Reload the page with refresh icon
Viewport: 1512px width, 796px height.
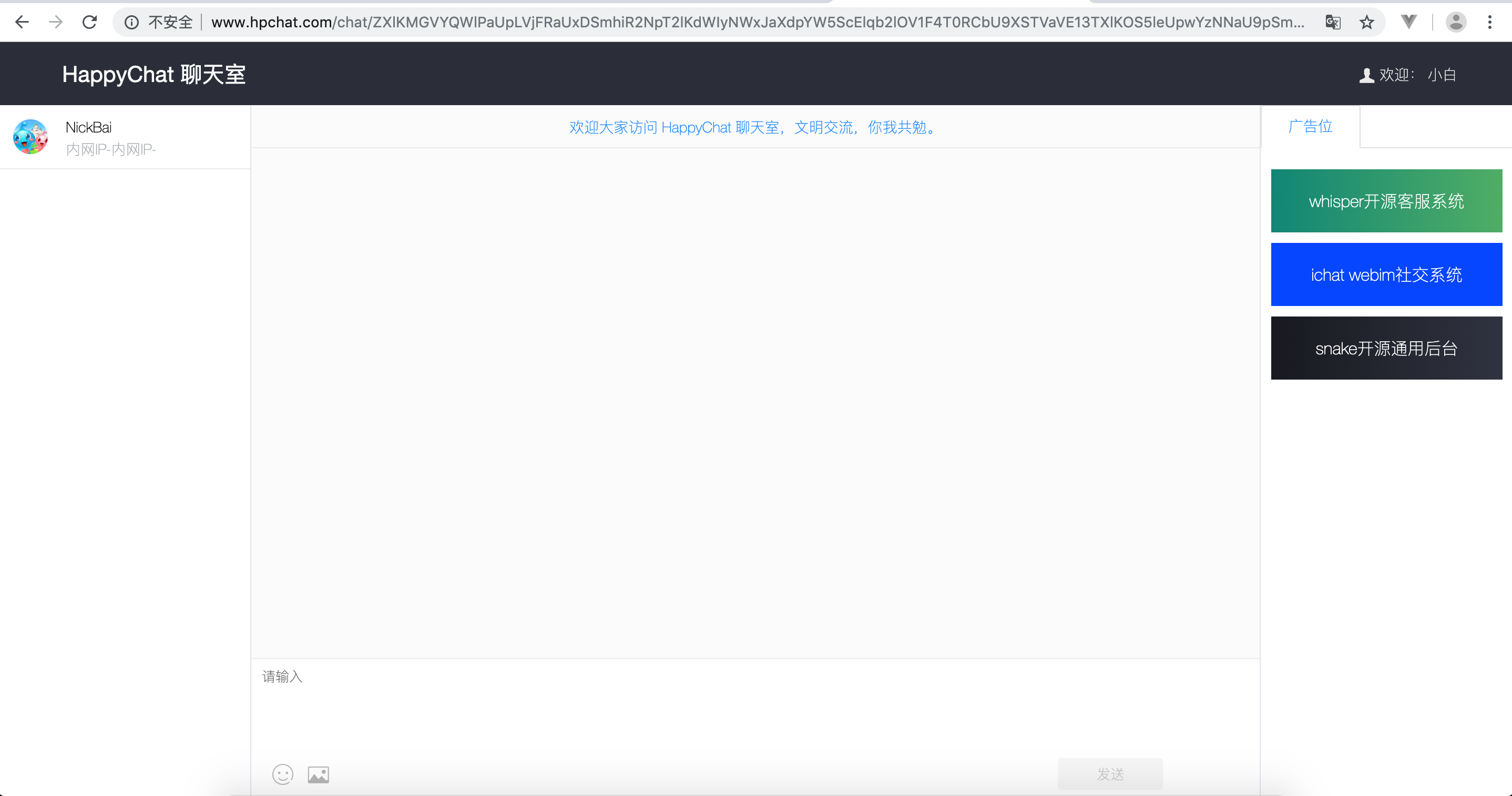(x=89, y=22)
